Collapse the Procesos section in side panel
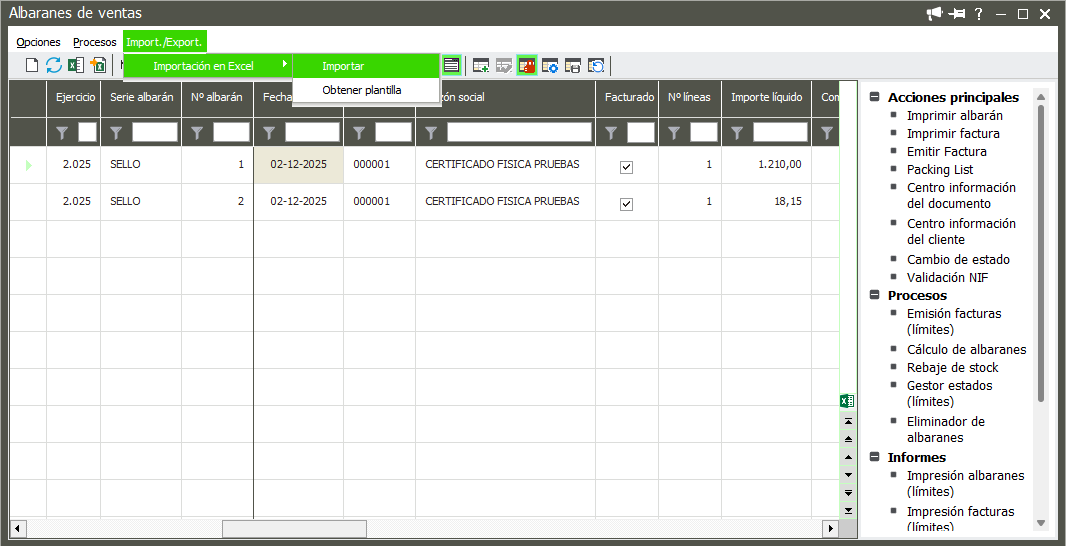 875,296
